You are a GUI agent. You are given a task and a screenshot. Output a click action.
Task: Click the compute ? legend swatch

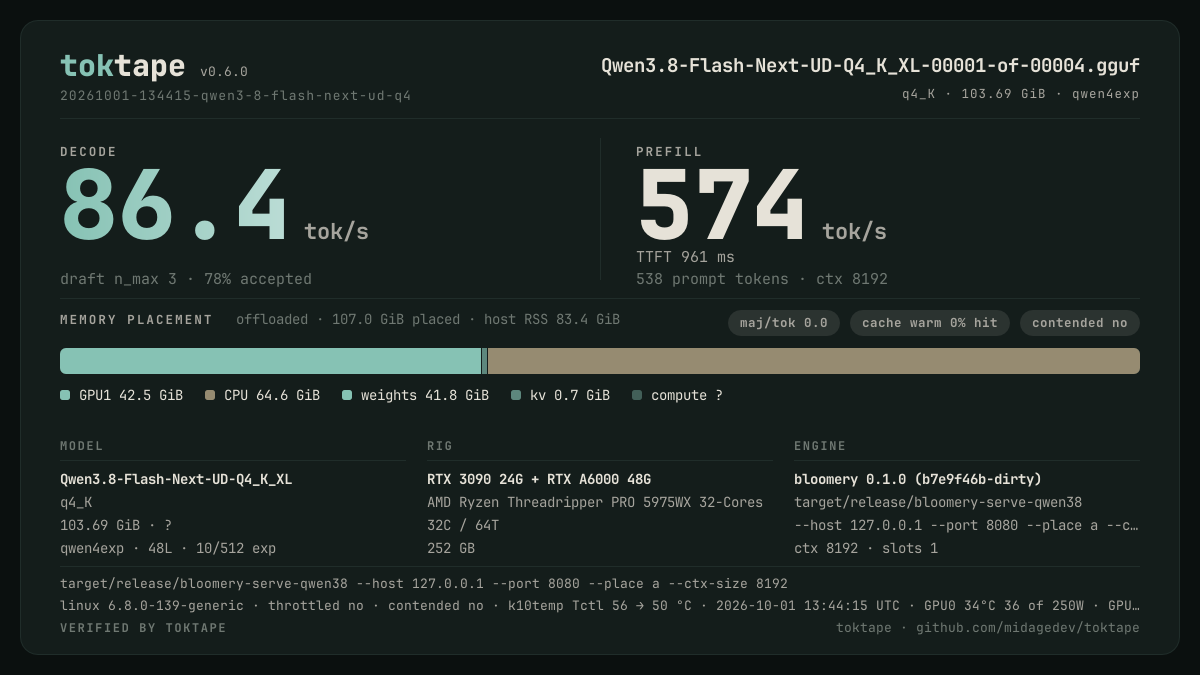(637, 395)
